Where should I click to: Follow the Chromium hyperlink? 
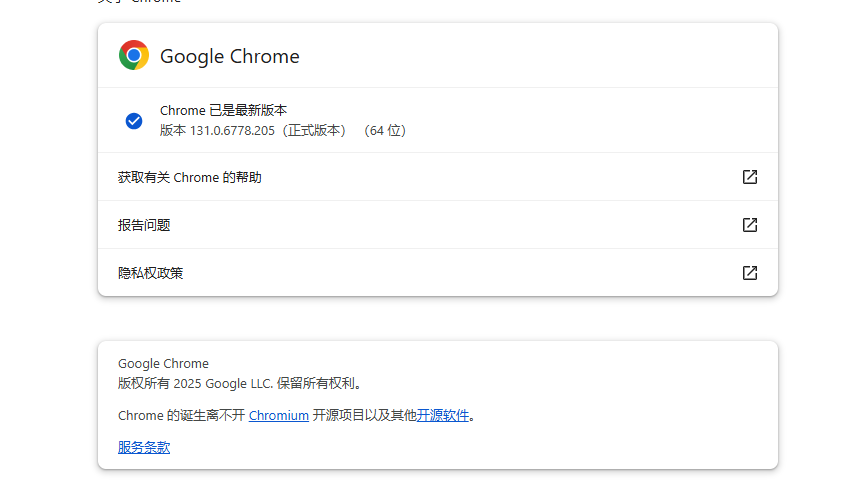point(279,415)
